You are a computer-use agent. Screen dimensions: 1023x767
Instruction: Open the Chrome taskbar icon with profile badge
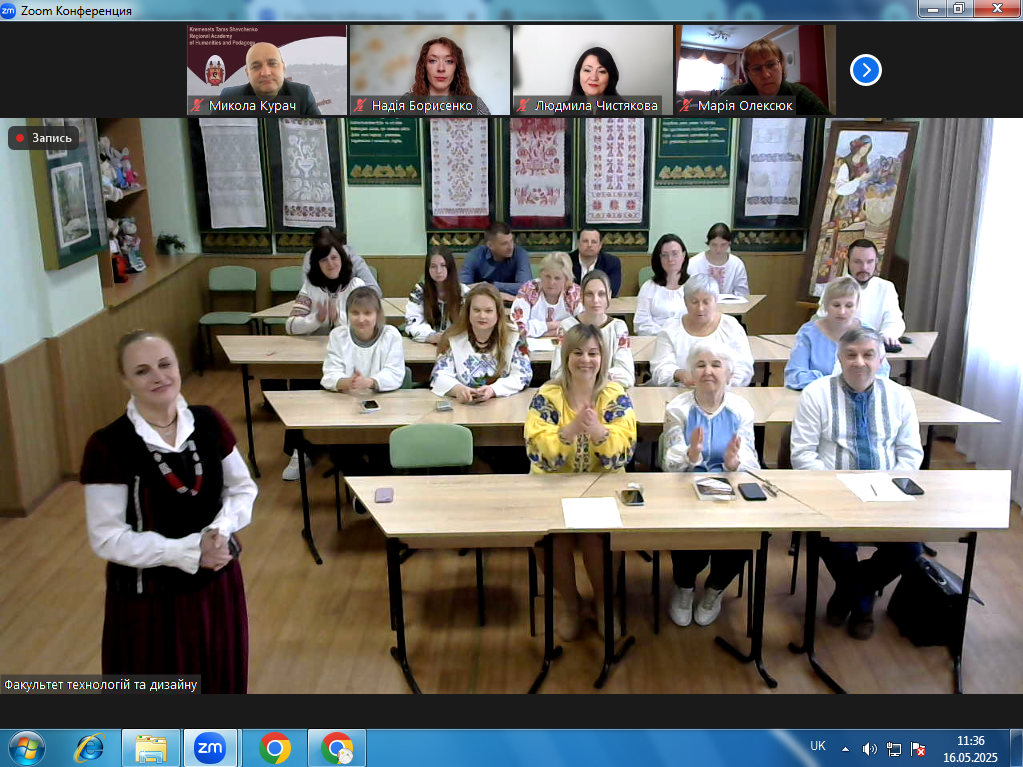[x=337, y=747]
